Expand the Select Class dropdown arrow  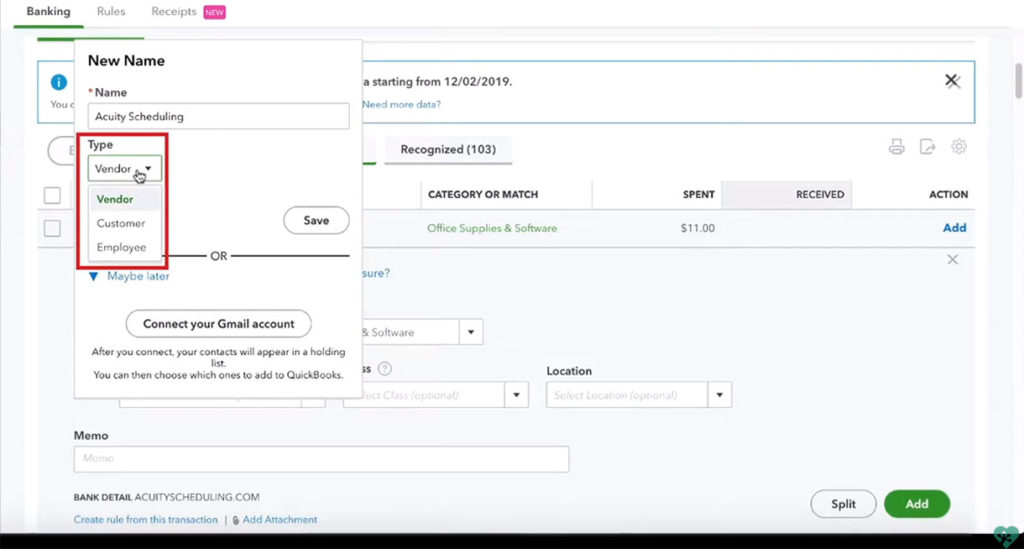pyautogui.click(x=516, y=395)
